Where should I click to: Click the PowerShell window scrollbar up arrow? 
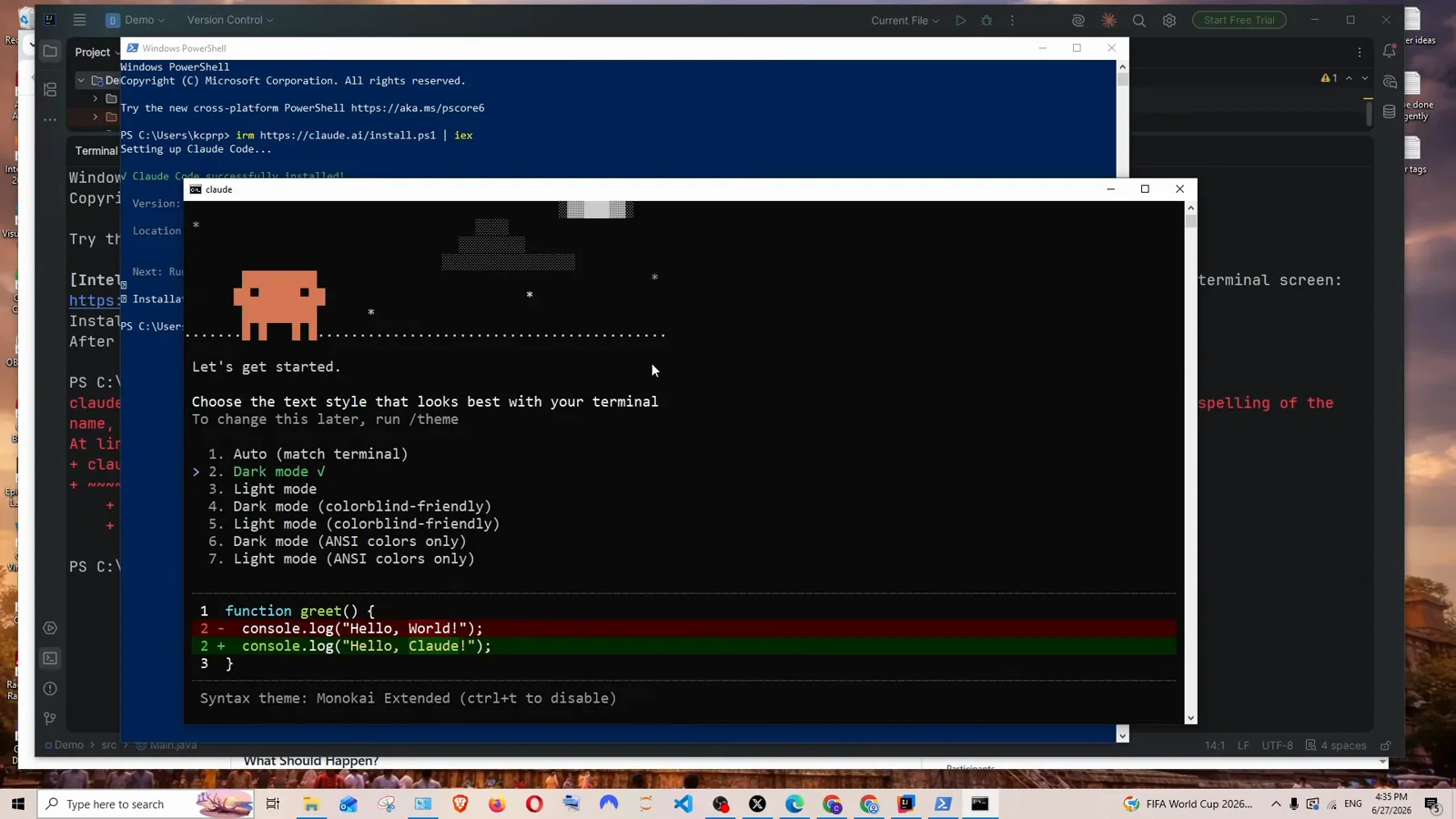(1122, 66)
